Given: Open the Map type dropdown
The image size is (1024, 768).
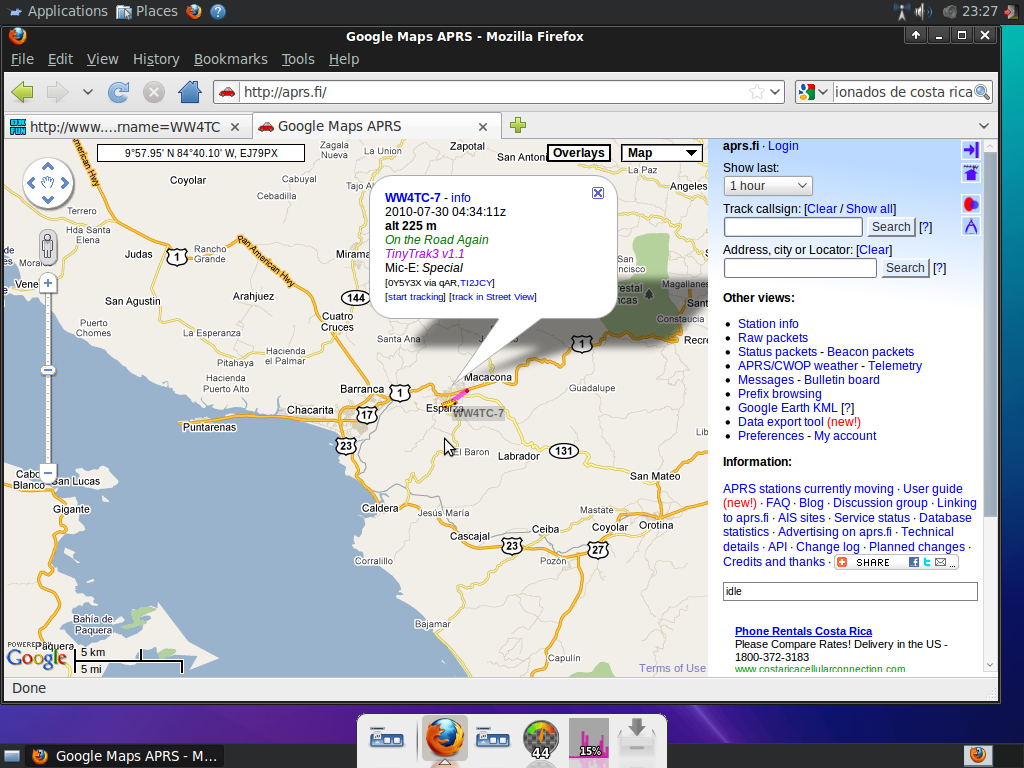Looking at the screenshot, I should tap(662, 153).
